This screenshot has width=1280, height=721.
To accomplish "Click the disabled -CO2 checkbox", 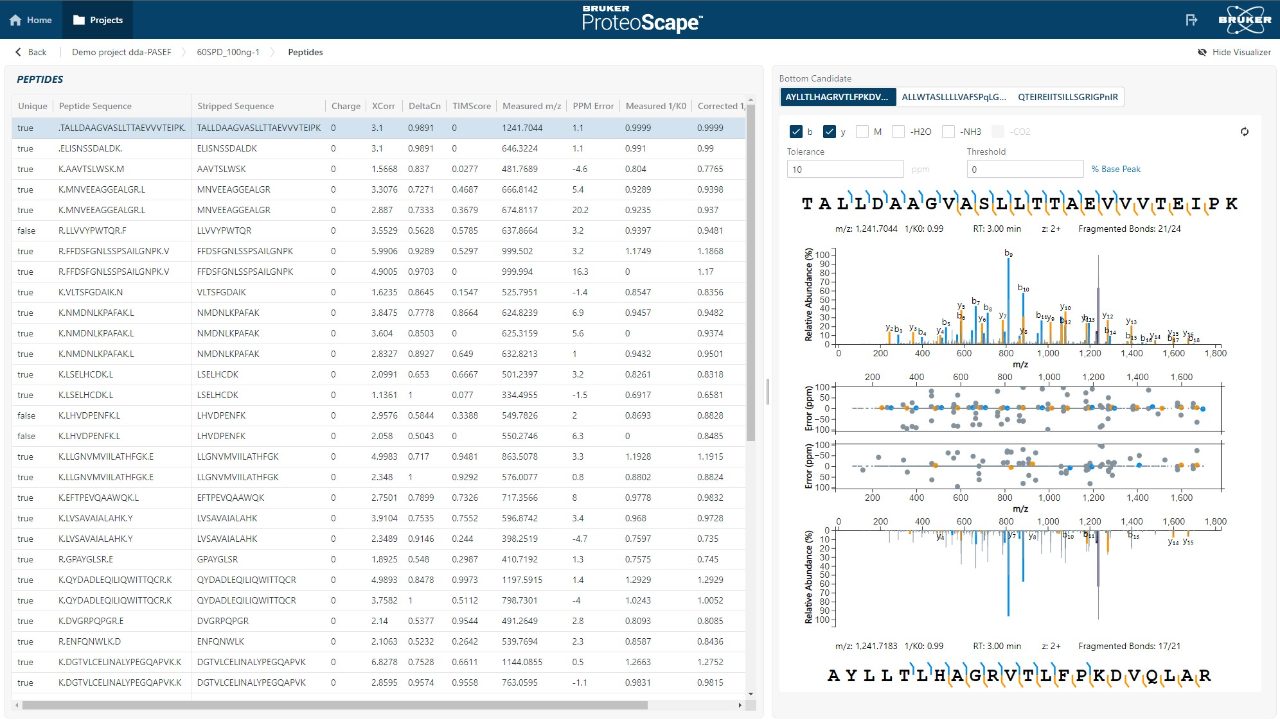I will point(997,131).
